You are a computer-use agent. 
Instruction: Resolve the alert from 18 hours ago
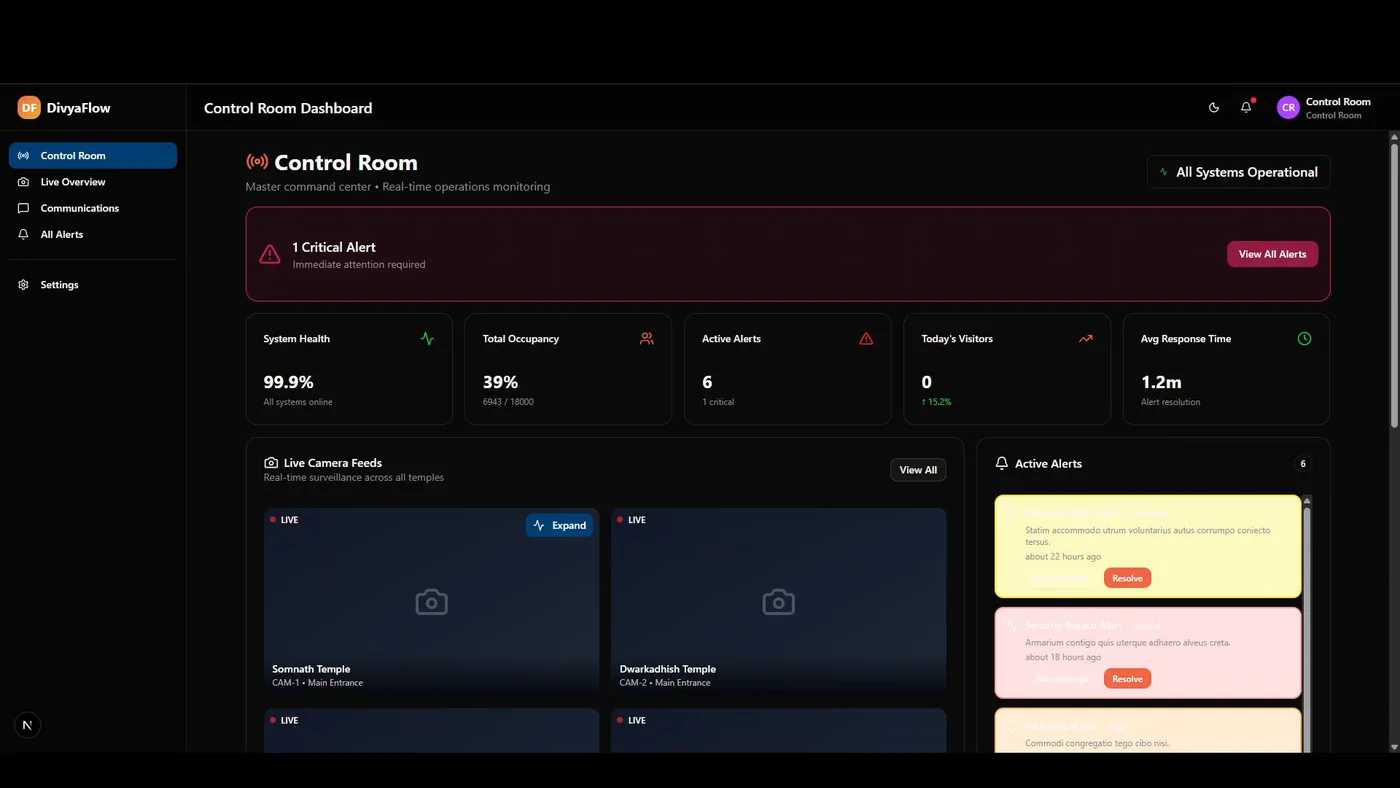(x=1127, y=679)
